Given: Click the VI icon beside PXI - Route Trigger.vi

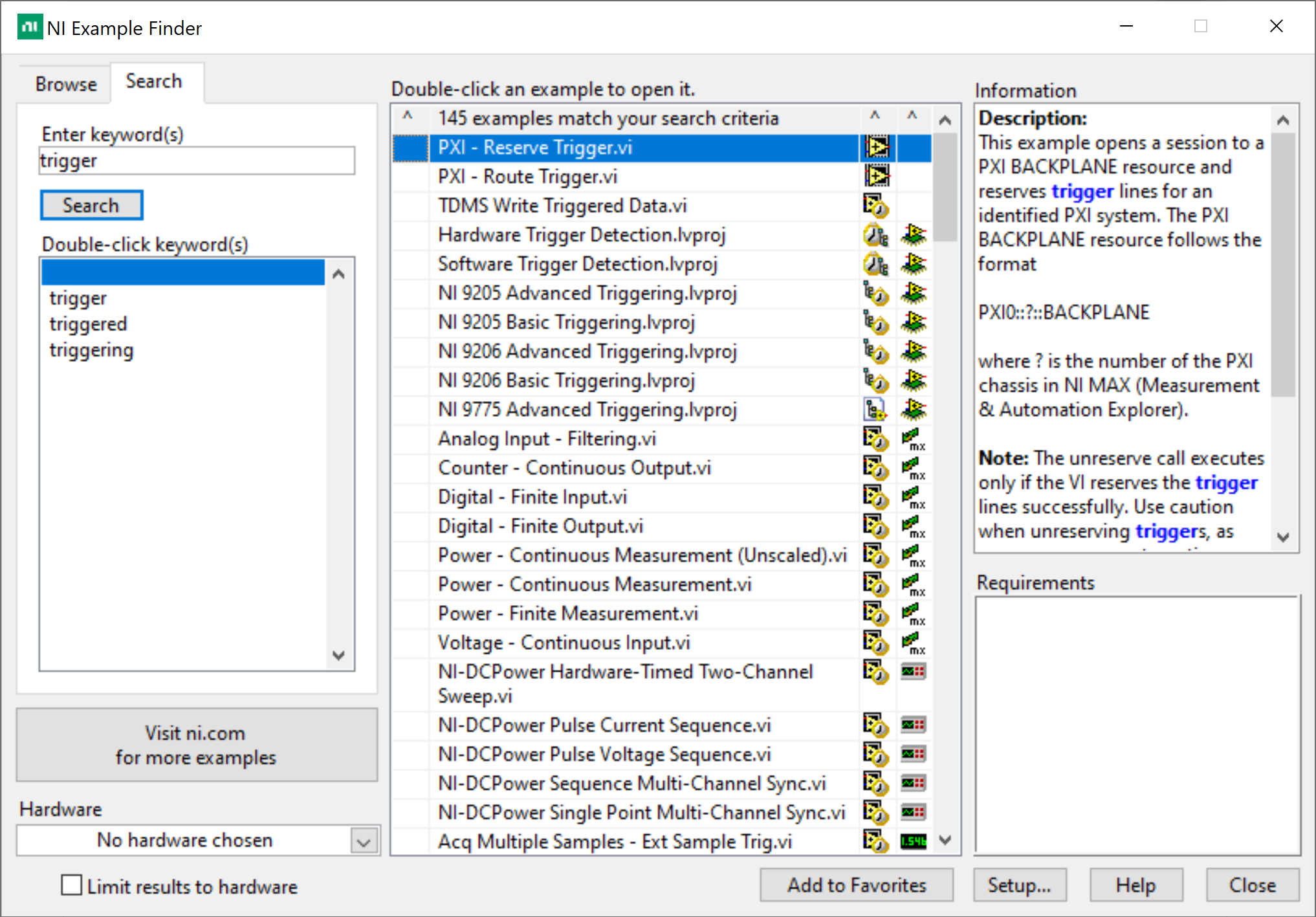Looking at the screenshot, I should coord(877,176).
